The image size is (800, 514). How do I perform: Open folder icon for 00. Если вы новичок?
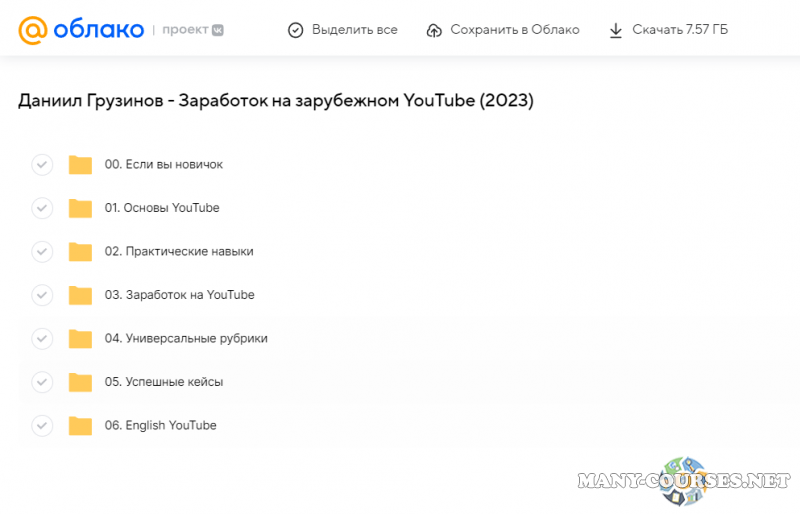pyautogui.click(x=80, y=165)
